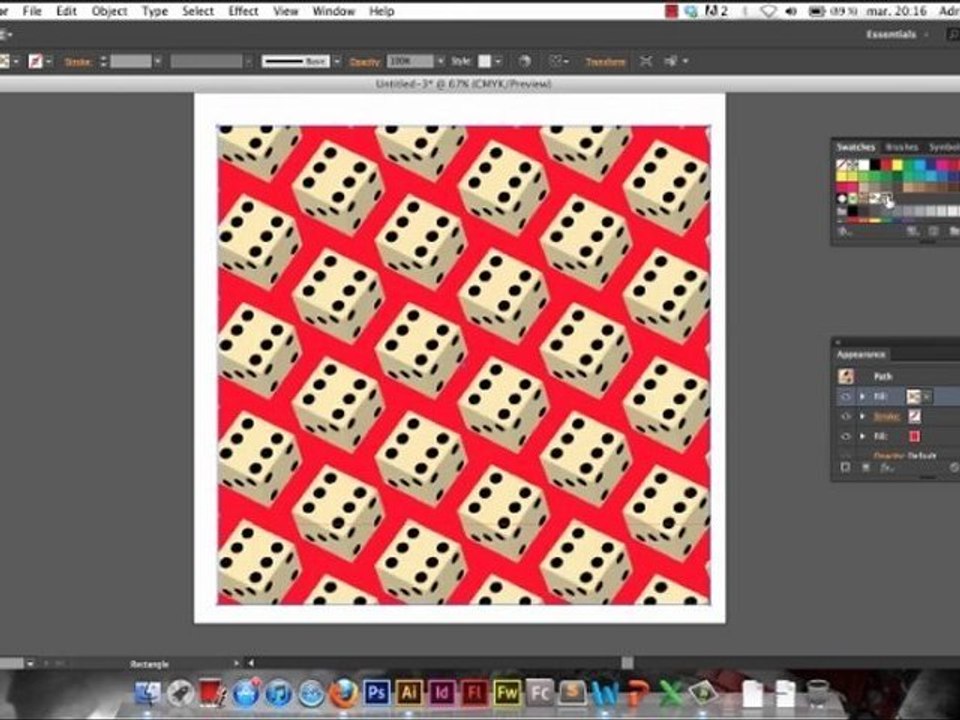Open Photoshop from the Dock
960x720 pixels.
[x=376, y=693]
